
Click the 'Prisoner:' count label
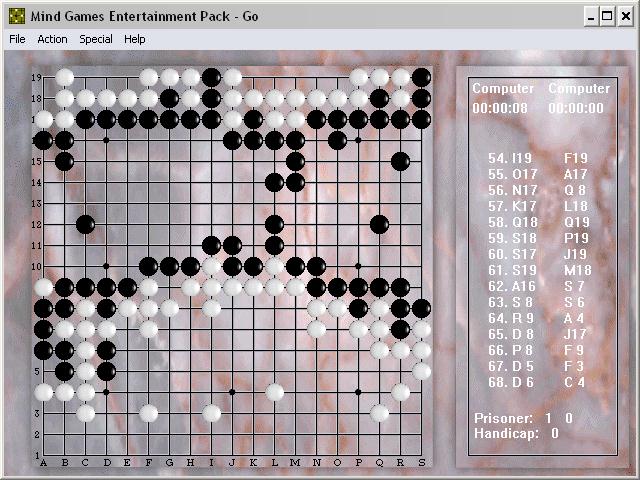pyautogui.click(x=503, y=418)
